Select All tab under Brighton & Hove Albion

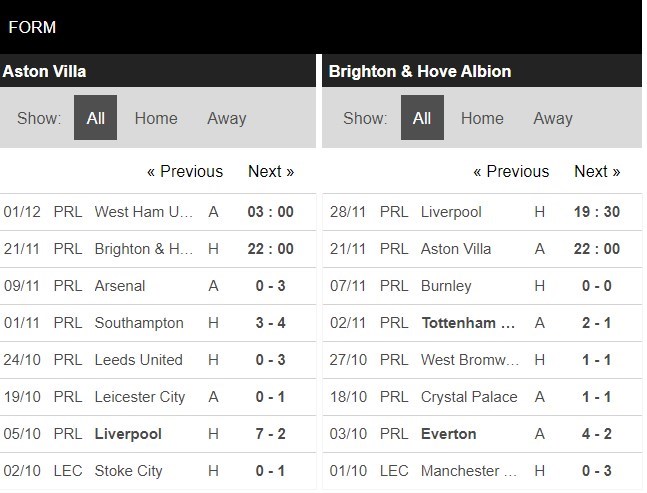click(x=422, y=118)
